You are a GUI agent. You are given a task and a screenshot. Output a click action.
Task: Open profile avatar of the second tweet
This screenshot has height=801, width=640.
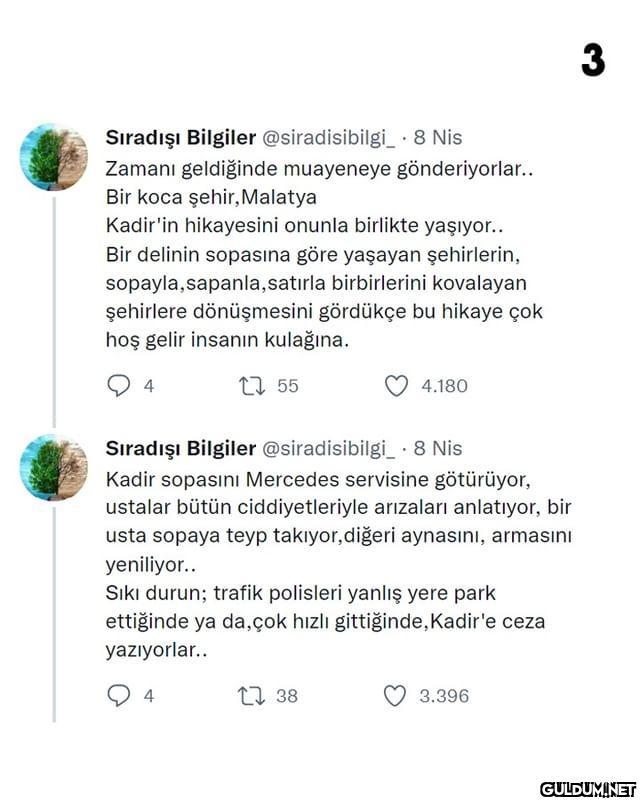click(55, 468)
